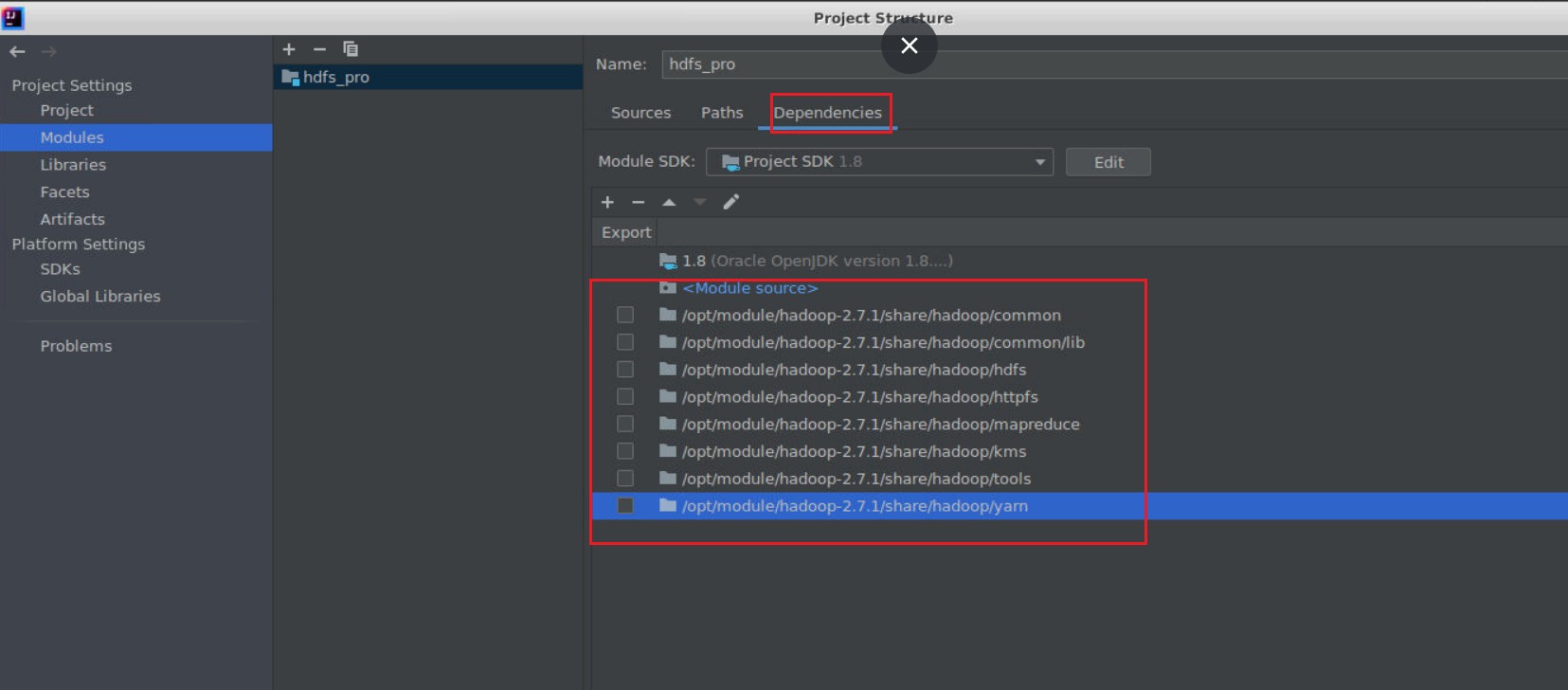Click the module Name input field
Image resolution: width=1568 pixels, height=690 pixels.
click(1108, 64)
